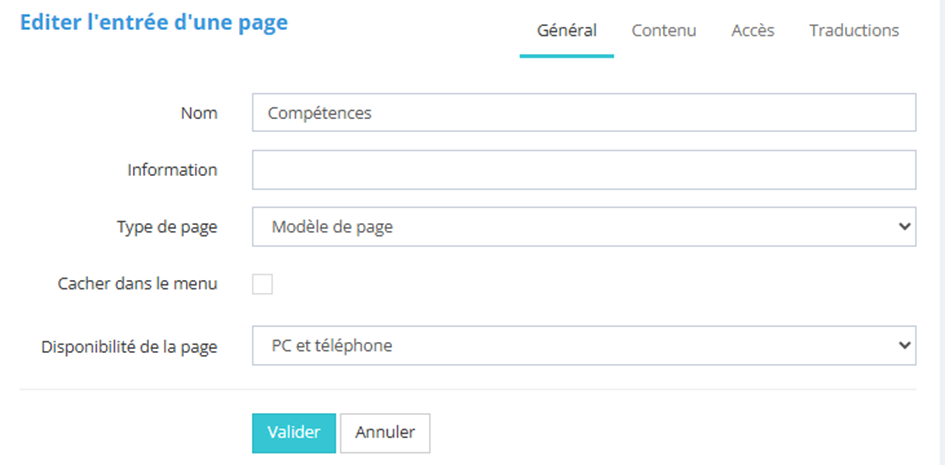Open the Accès tab
Image resolution: width=945 pixels, height=465 pixels.
click(753, 30)
